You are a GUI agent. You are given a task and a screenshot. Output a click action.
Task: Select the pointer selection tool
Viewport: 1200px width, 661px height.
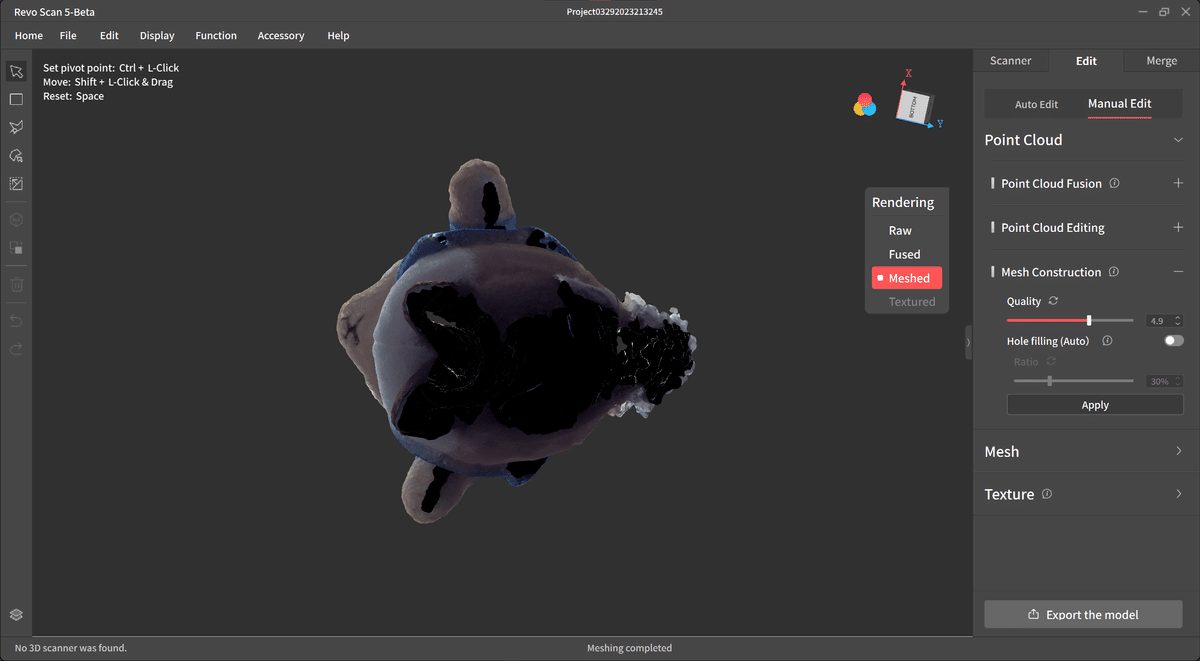point(16,72)
